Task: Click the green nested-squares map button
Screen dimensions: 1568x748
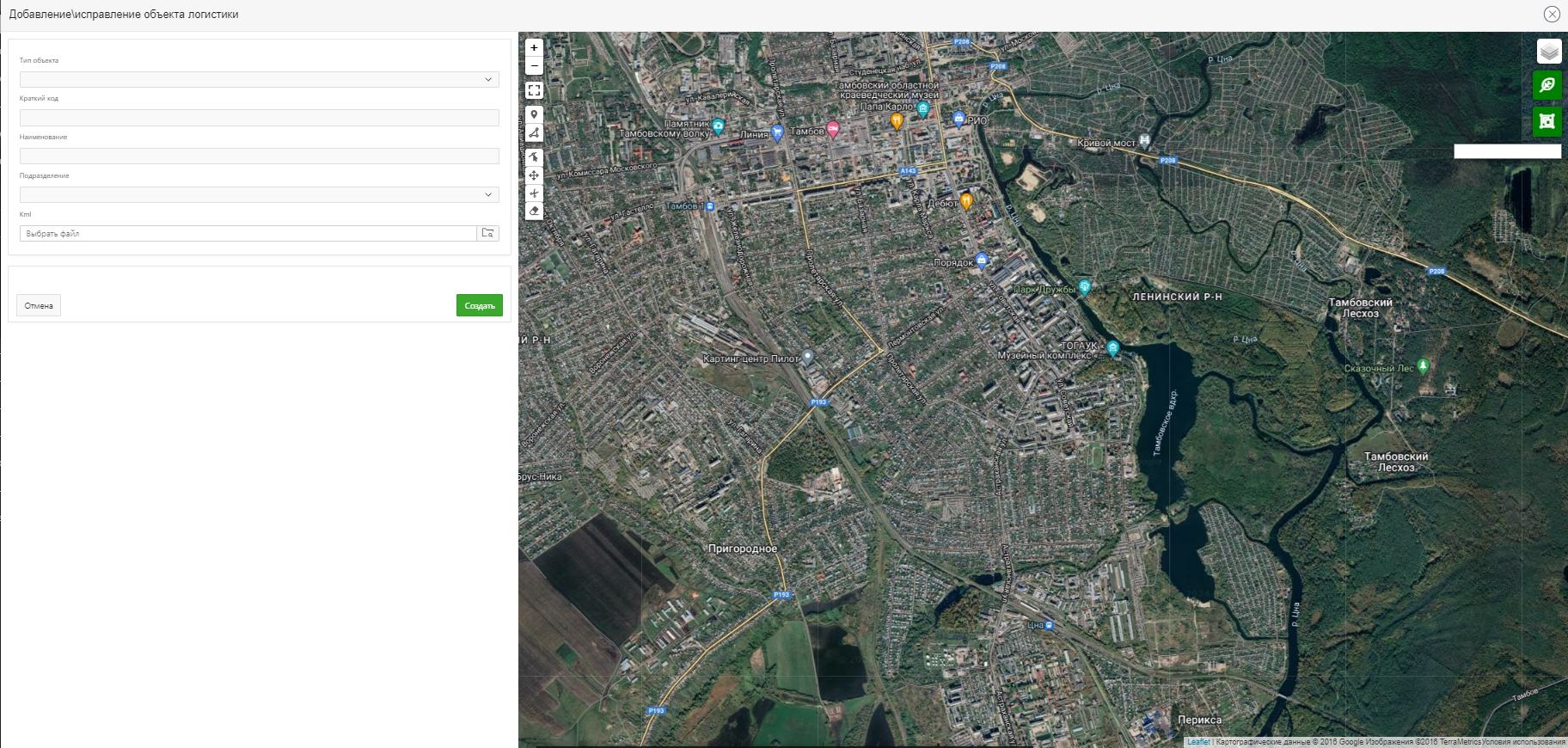Action: point(1547,121)
